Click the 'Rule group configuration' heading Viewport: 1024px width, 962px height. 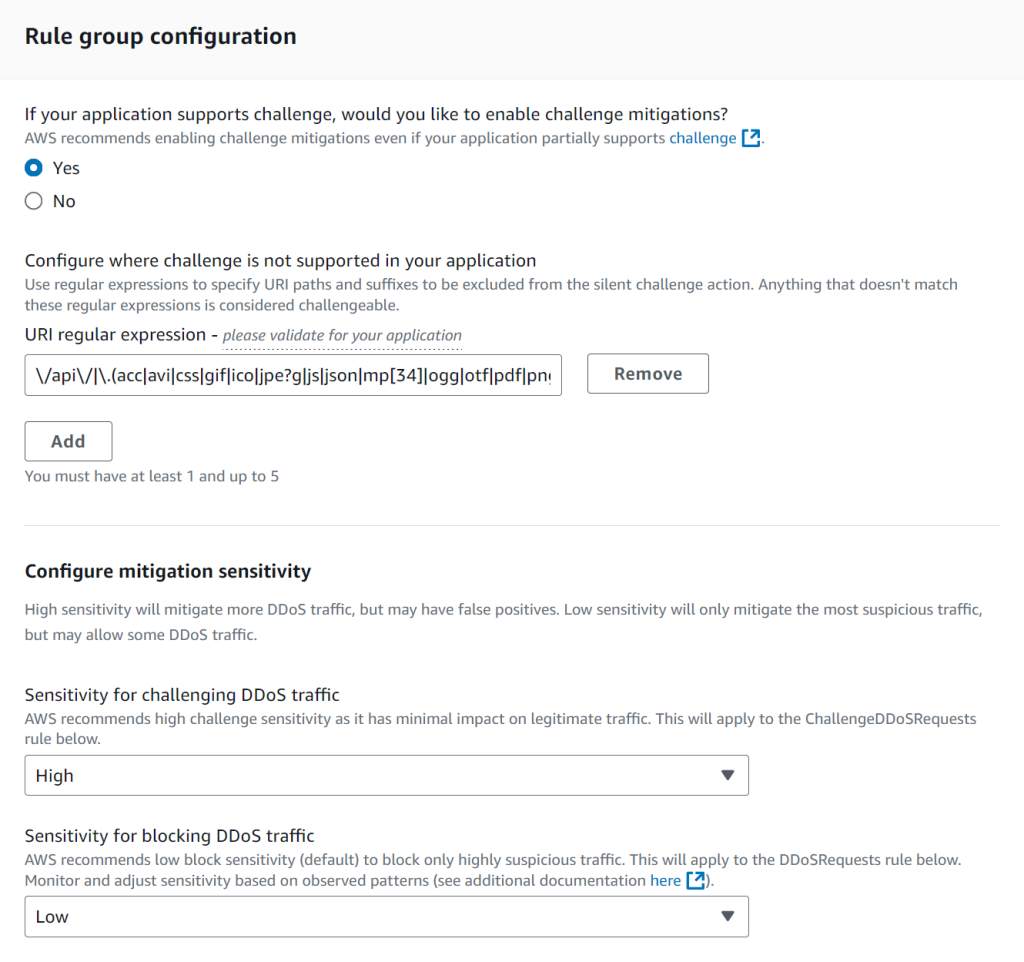[160, 35]
